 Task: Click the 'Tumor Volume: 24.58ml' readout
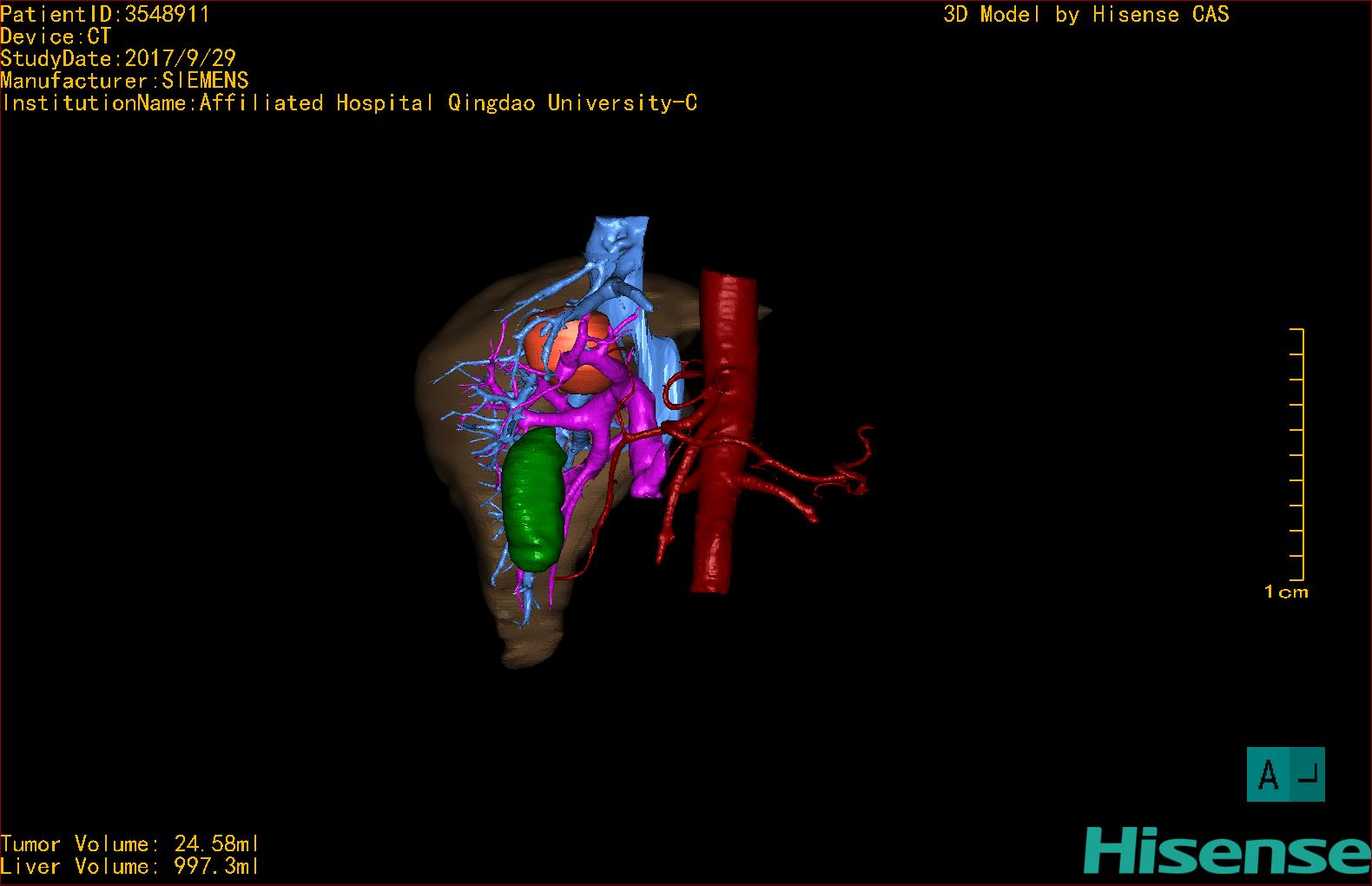pos(129,844)
